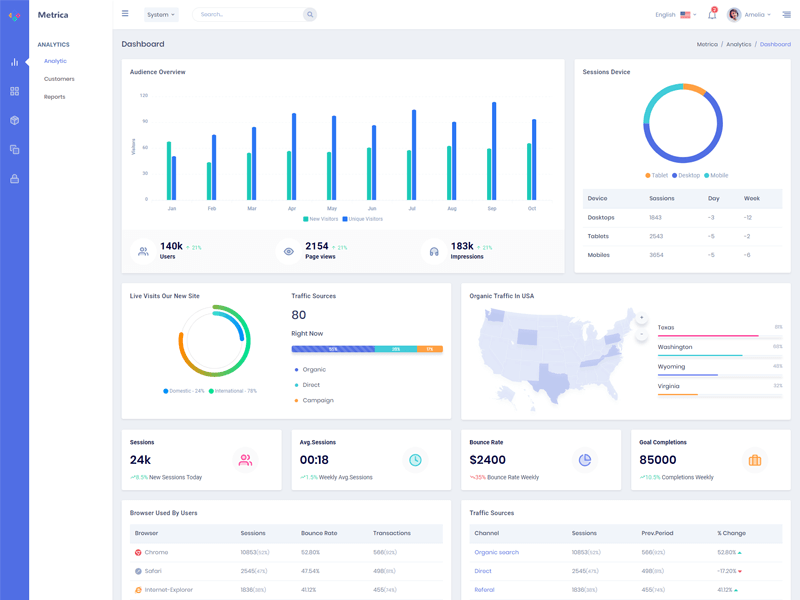
Task: Follow the Organic search channel link
Action: click(x=496, y=553)
